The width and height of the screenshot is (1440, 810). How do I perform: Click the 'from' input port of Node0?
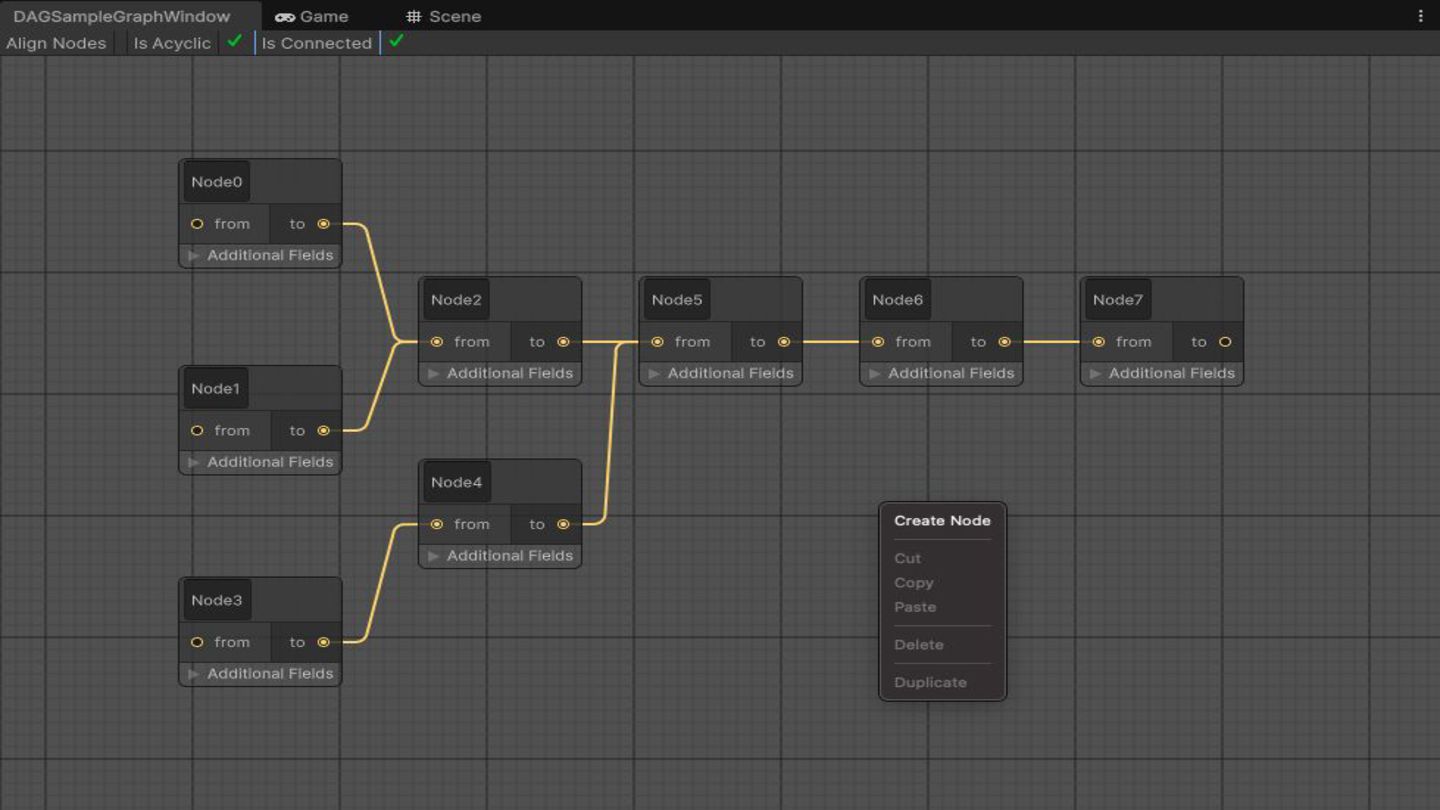pyautogui.click(x=197, y=224)
